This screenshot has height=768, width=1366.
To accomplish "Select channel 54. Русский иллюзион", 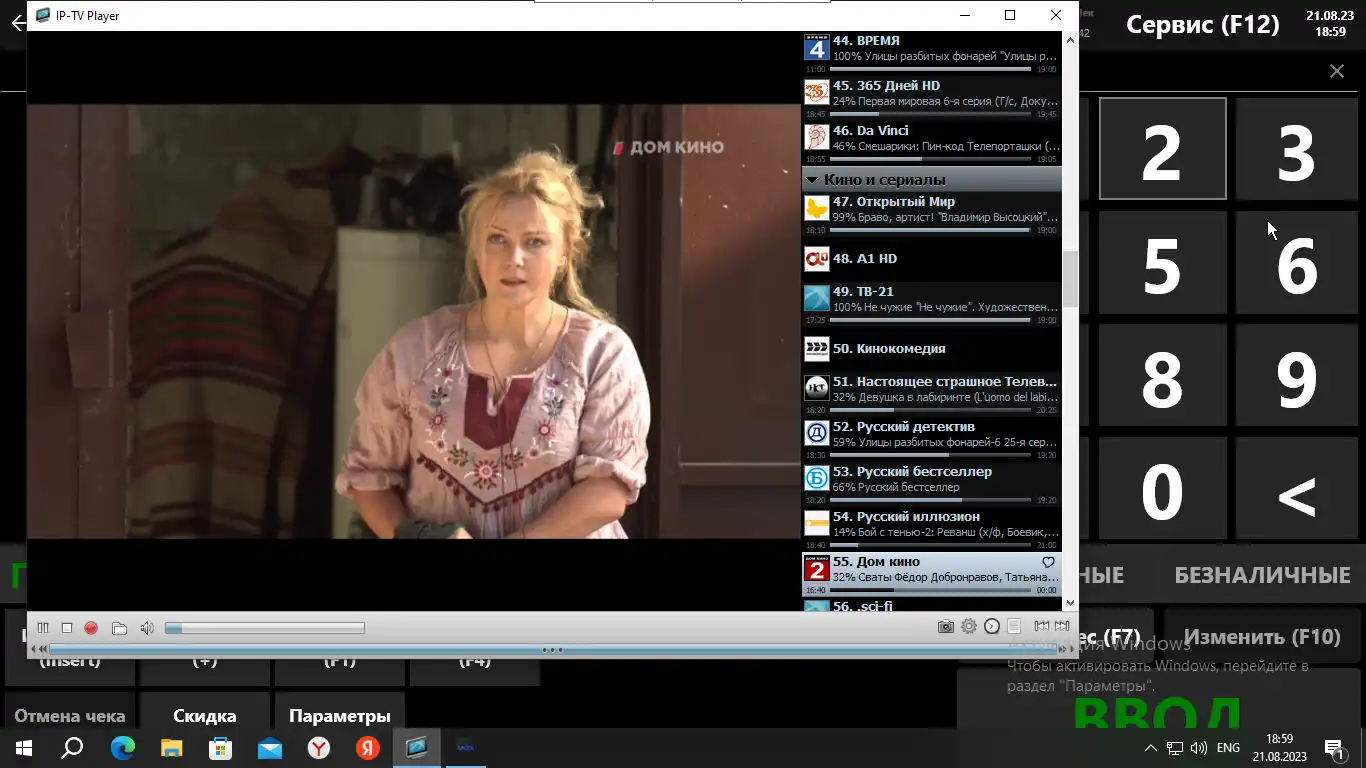I will point(931,529).
